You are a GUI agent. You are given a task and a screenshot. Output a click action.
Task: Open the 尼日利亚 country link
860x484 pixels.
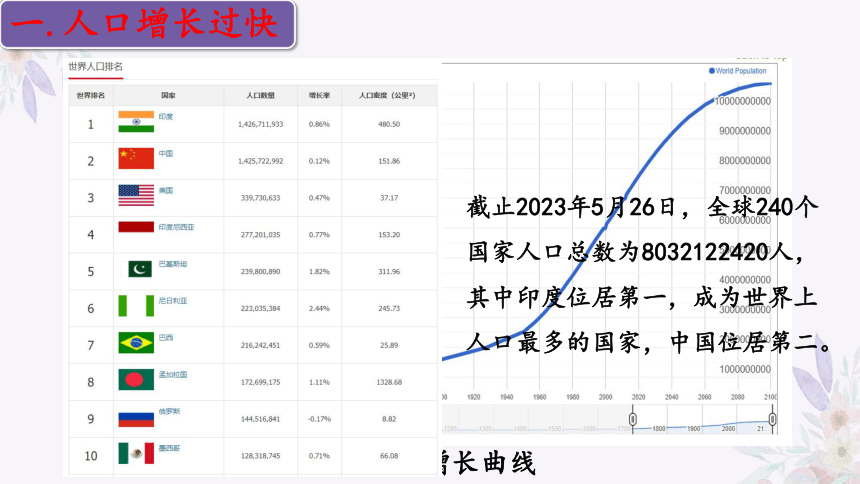coord(173,301)
